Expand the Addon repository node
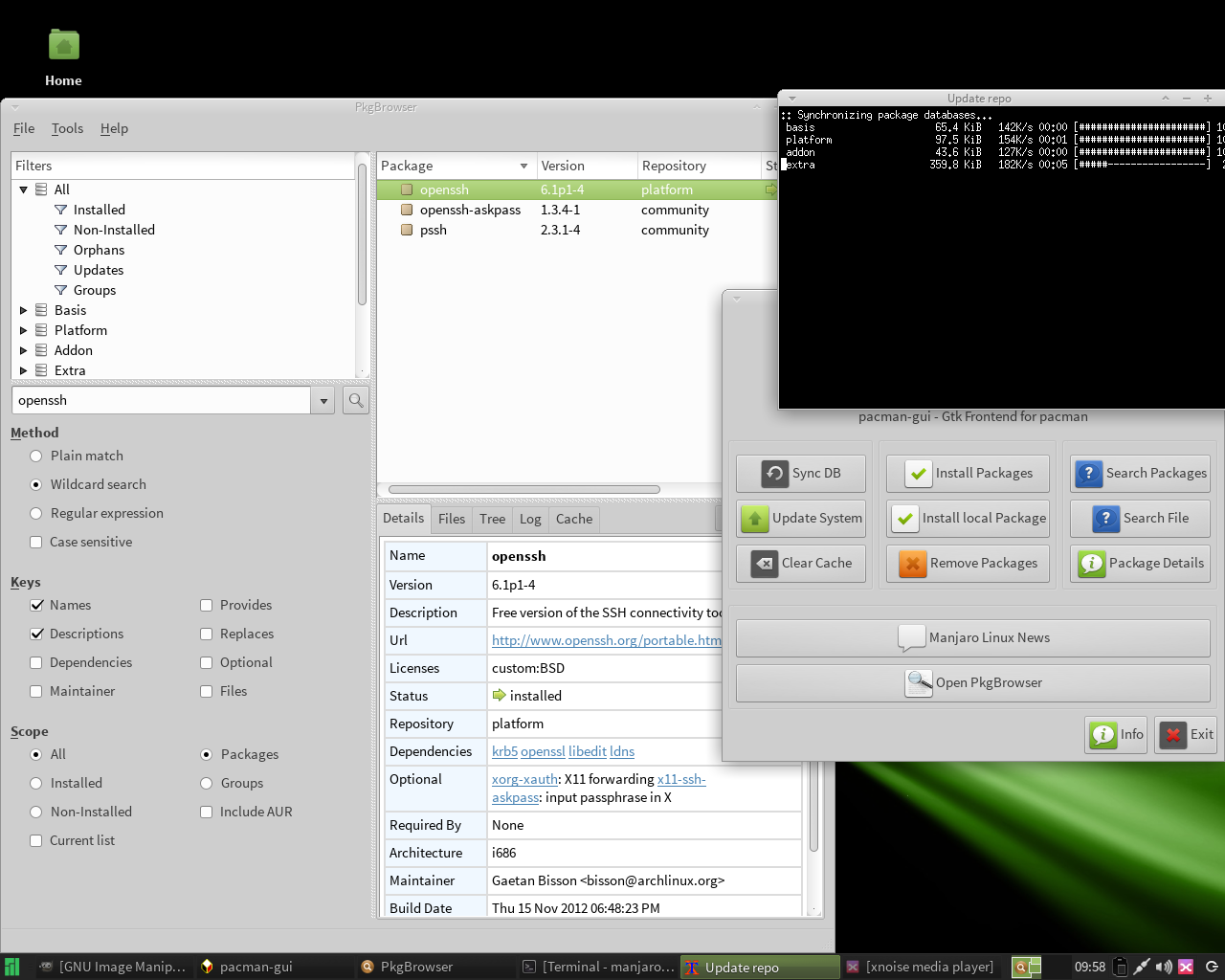Screen dimensions: 1225x980 (23, 350)
